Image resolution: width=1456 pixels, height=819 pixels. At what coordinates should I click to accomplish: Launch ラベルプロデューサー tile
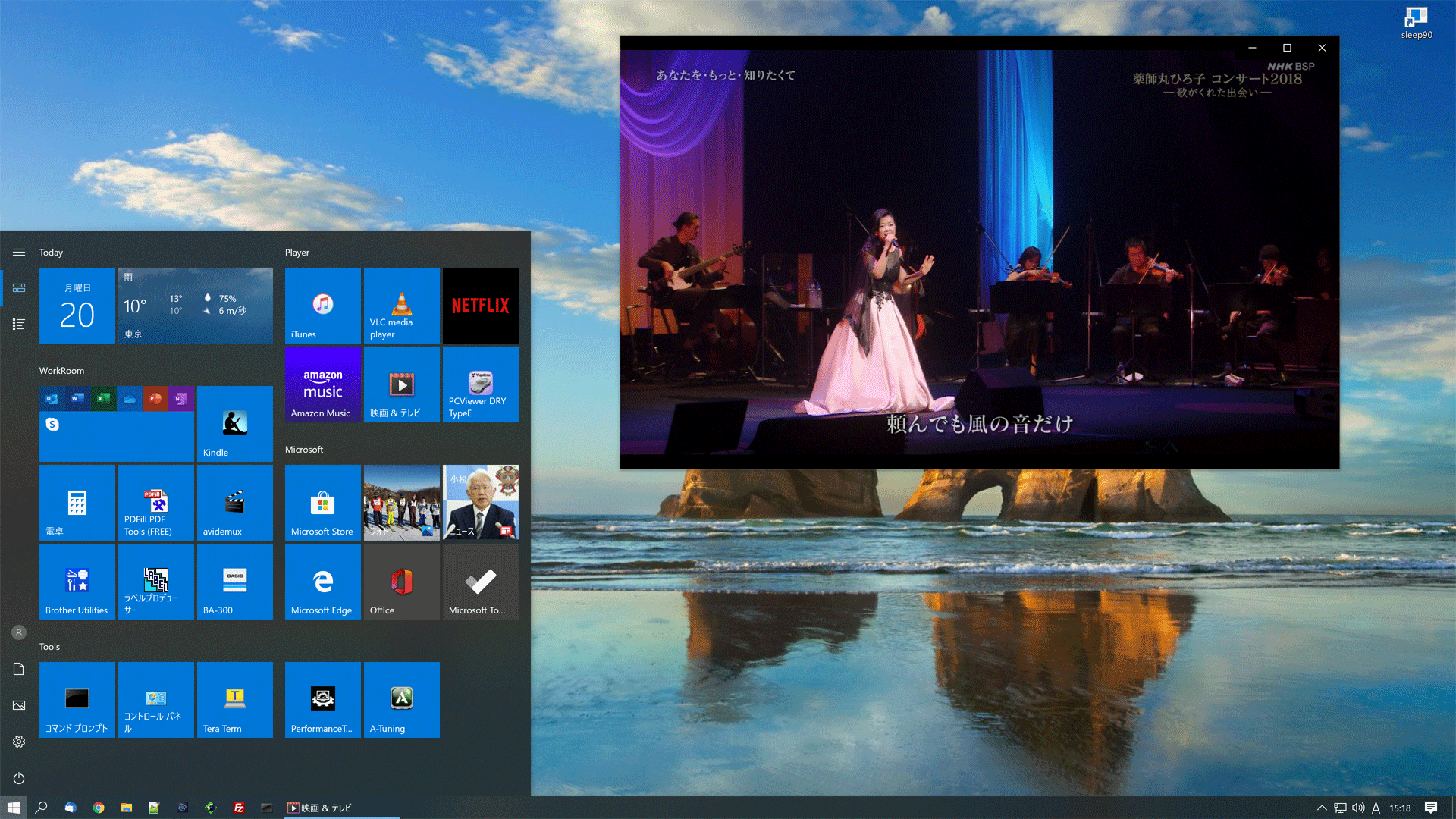[156, 582]
